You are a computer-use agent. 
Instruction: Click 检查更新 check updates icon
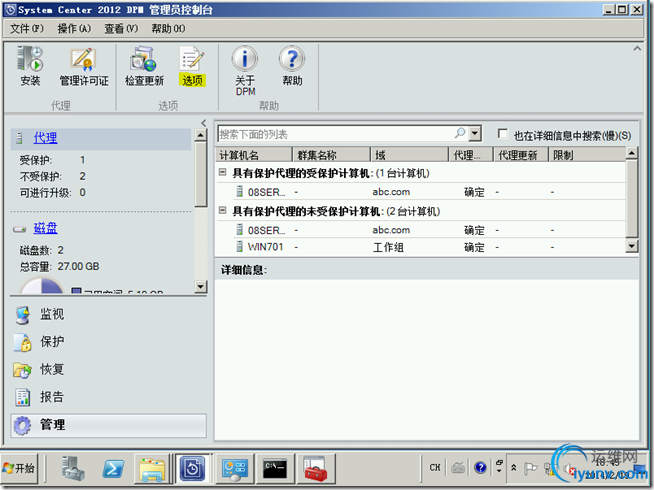coord(144,67)
